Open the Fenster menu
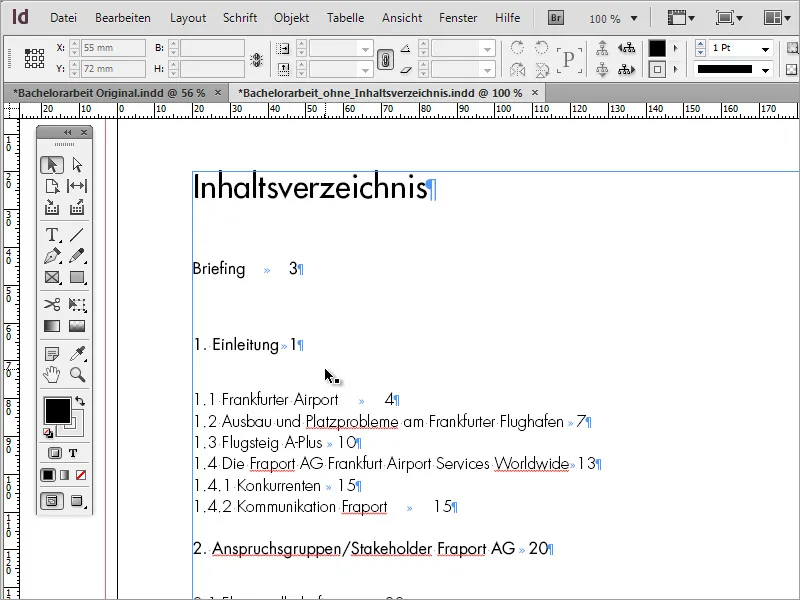Screen dimensions: 800x600 pyautogui.click(x=458, y=18)
